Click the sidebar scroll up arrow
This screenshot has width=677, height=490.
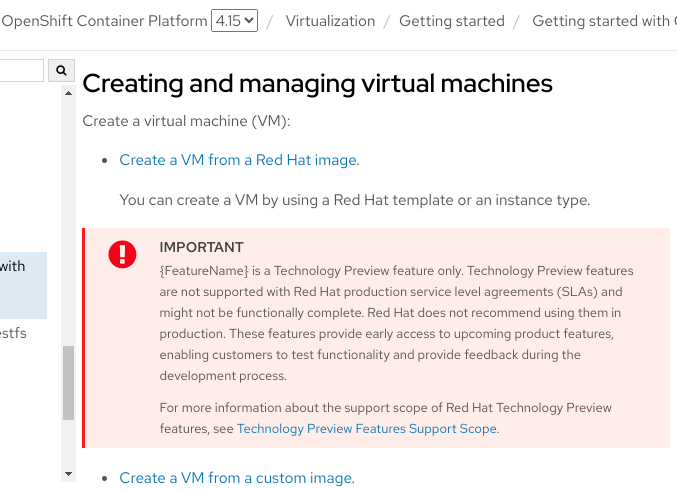(x=68, y=93)
